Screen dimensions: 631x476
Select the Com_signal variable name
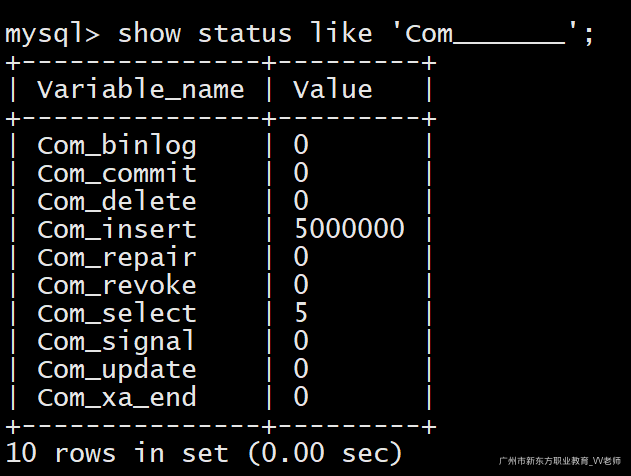pyautogui.click(x=117, y=342)
